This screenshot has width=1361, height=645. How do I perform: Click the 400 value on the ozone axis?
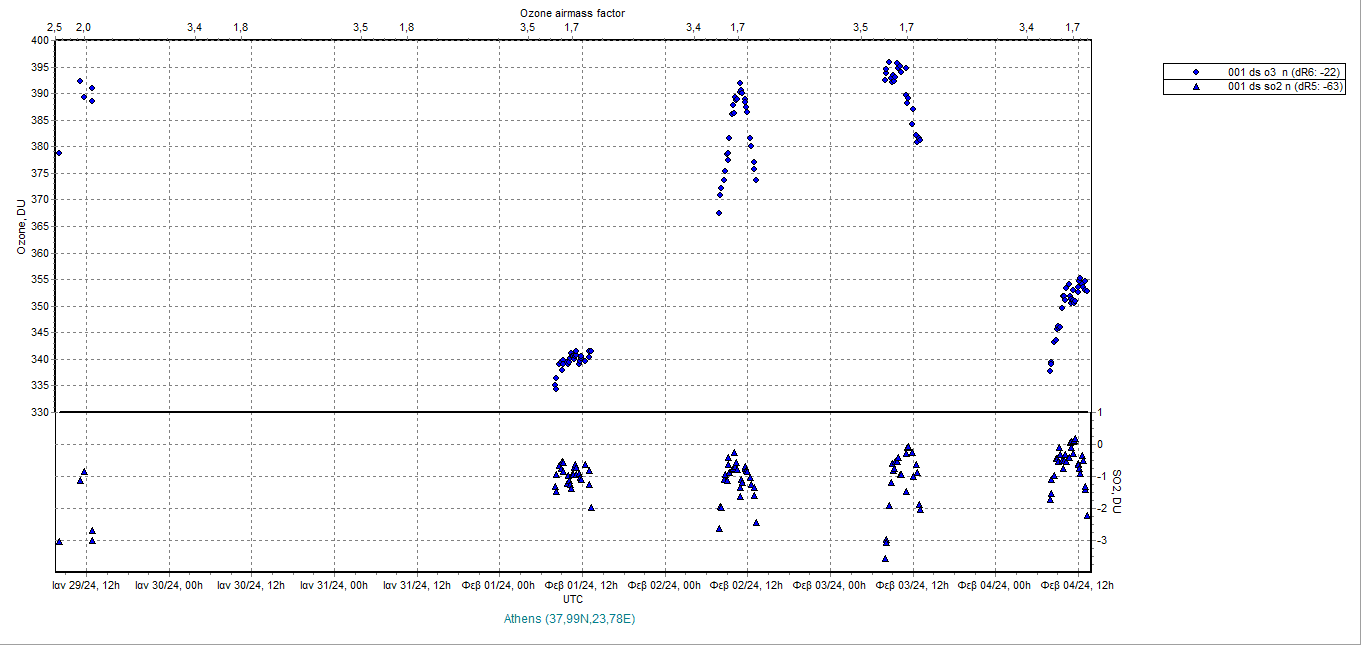coord(39,41)
